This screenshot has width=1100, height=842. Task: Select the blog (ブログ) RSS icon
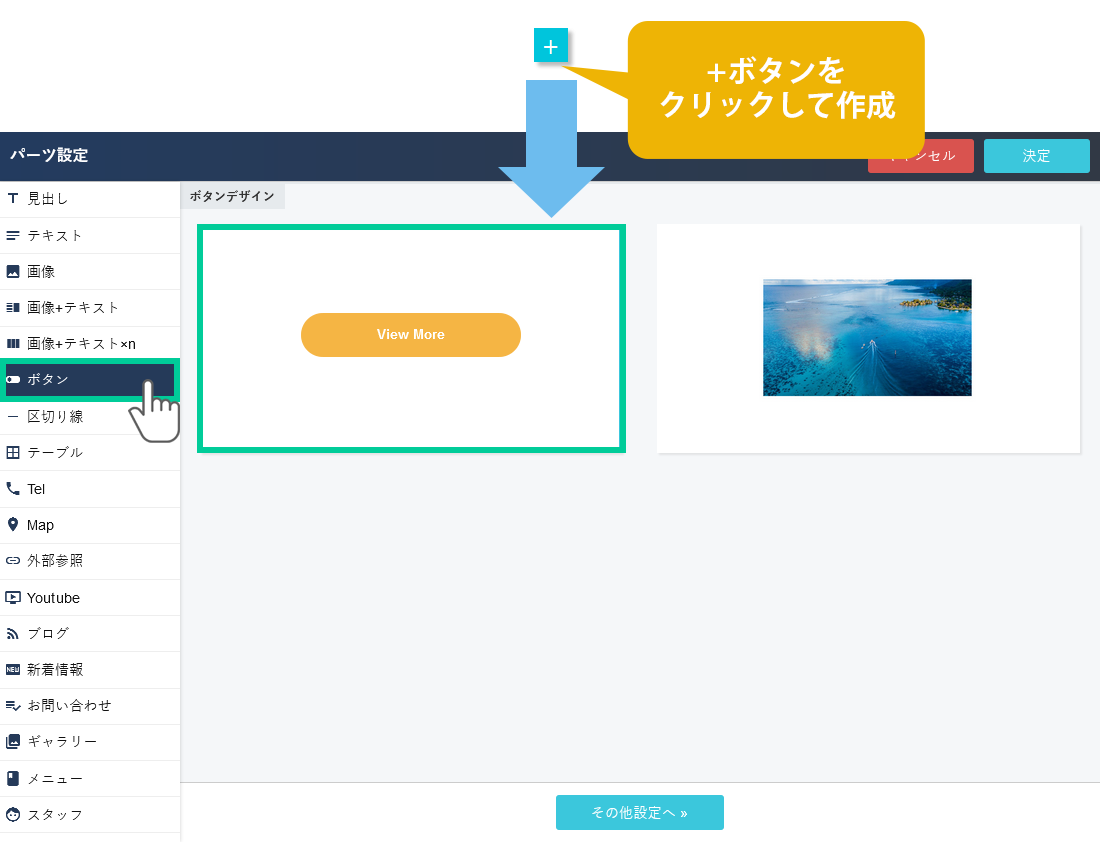coord(13,633)
